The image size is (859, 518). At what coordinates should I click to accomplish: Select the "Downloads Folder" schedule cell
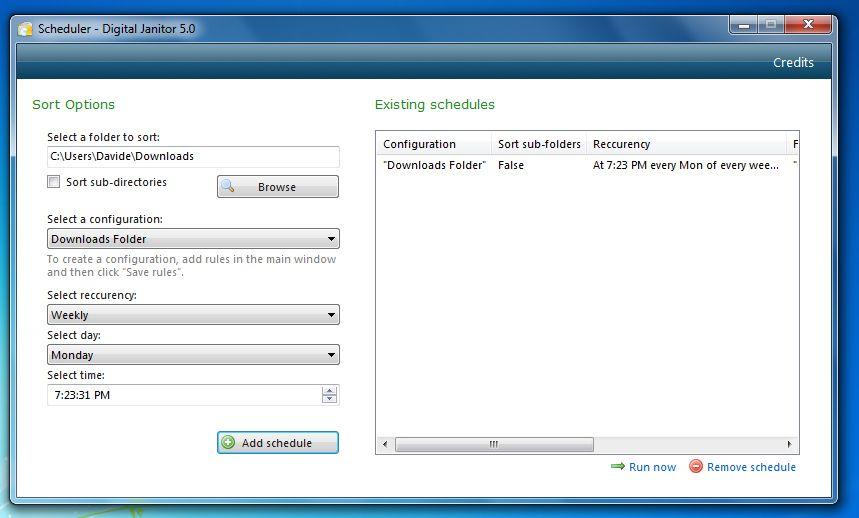coord(434,165)
